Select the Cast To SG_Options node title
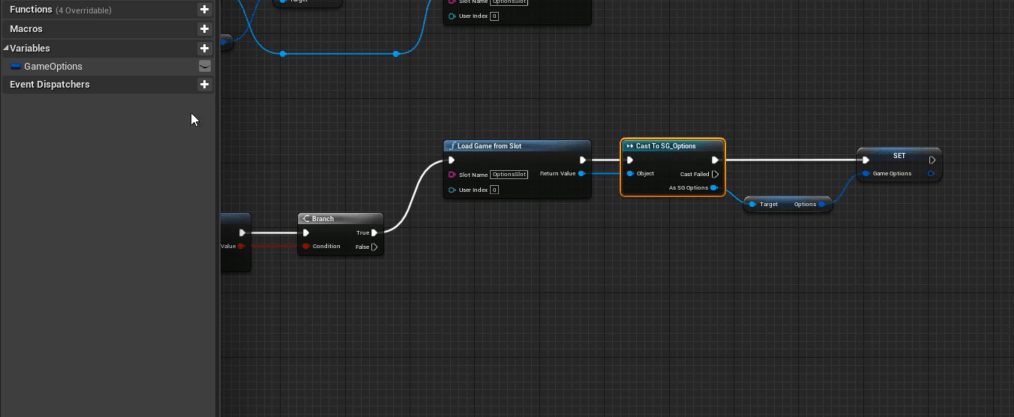Screen dimensions: 1014x417 [x=665, y=146]
